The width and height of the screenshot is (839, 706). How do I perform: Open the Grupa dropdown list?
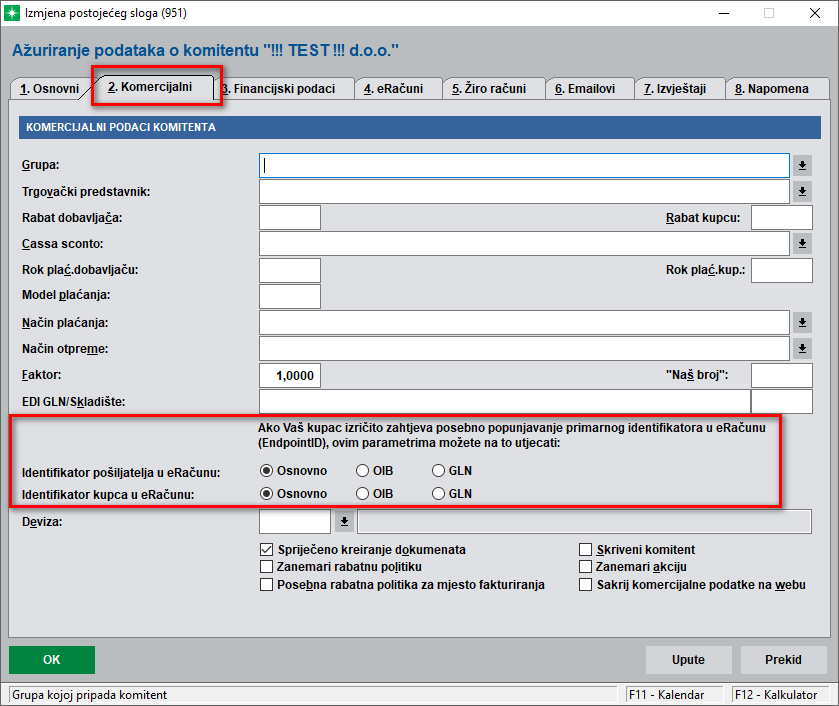[x=802, y=165]
